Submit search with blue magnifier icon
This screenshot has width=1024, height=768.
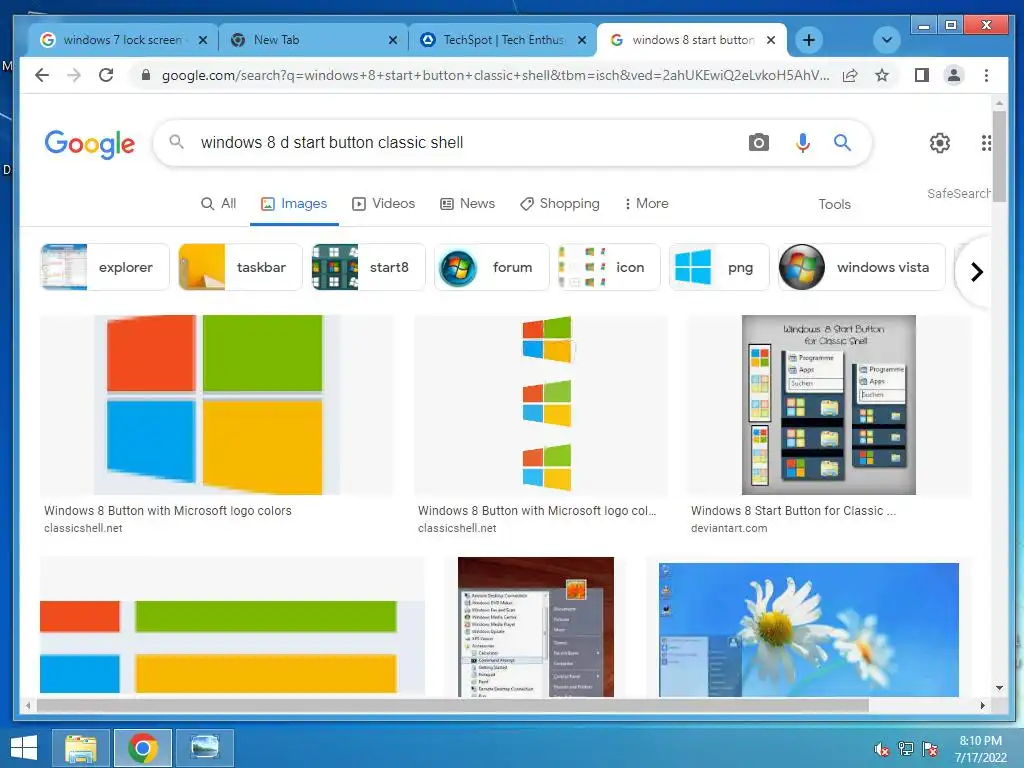coord(842,142)
